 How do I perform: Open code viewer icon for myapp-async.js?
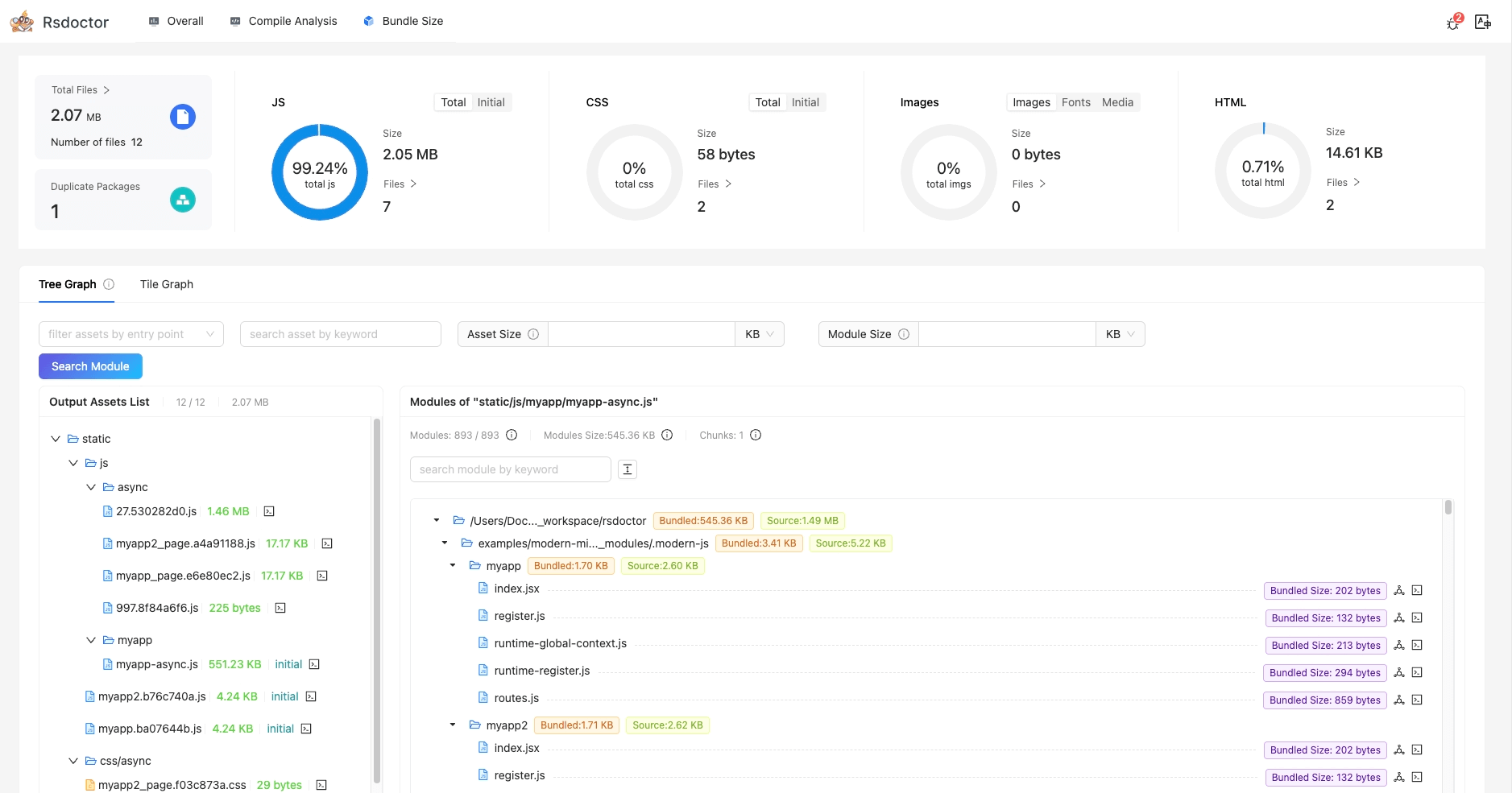(314, 664)
